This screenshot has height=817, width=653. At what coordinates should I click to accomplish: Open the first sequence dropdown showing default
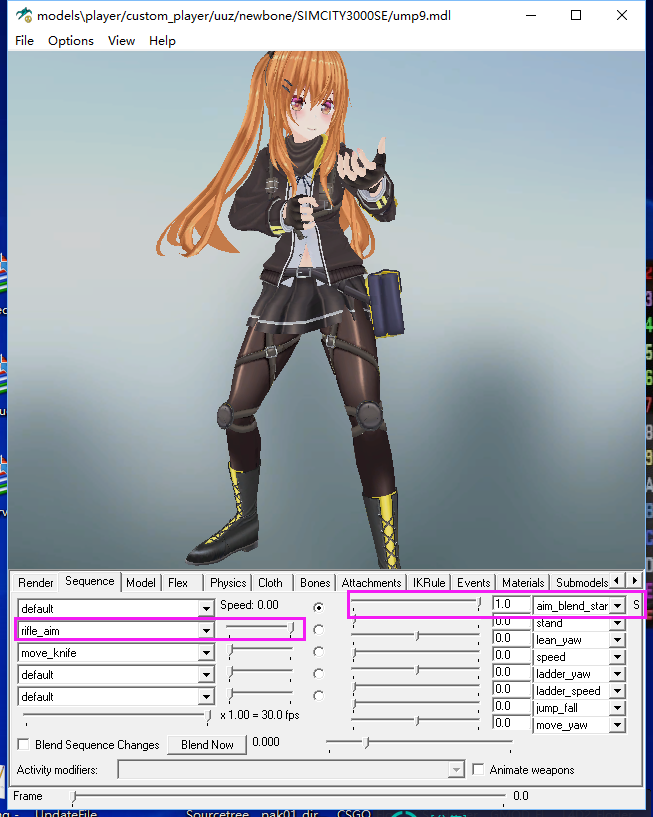206,609
